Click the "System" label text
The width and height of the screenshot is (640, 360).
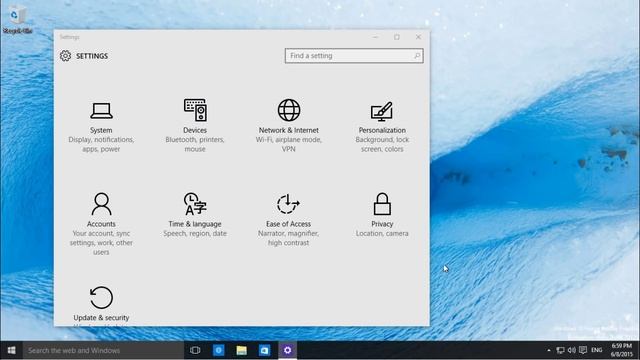tap(101, 130)
